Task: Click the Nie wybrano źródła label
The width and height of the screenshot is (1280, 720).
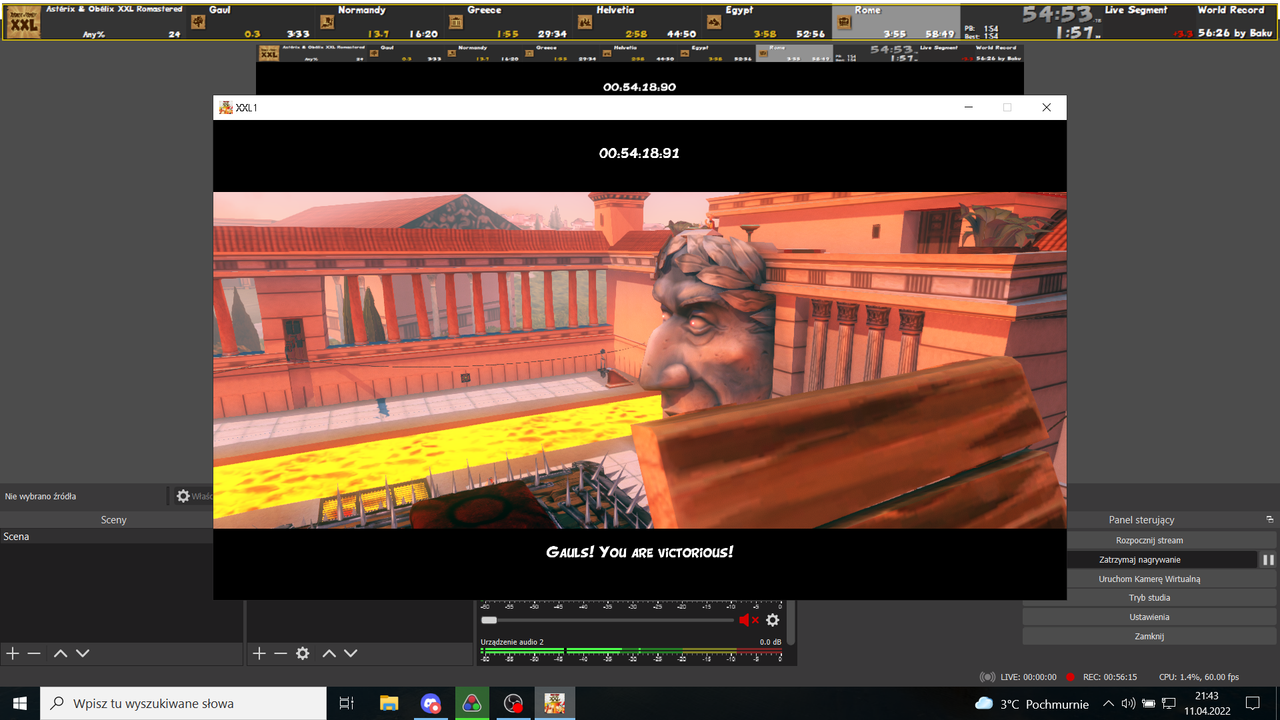Action: pos(40,496)
